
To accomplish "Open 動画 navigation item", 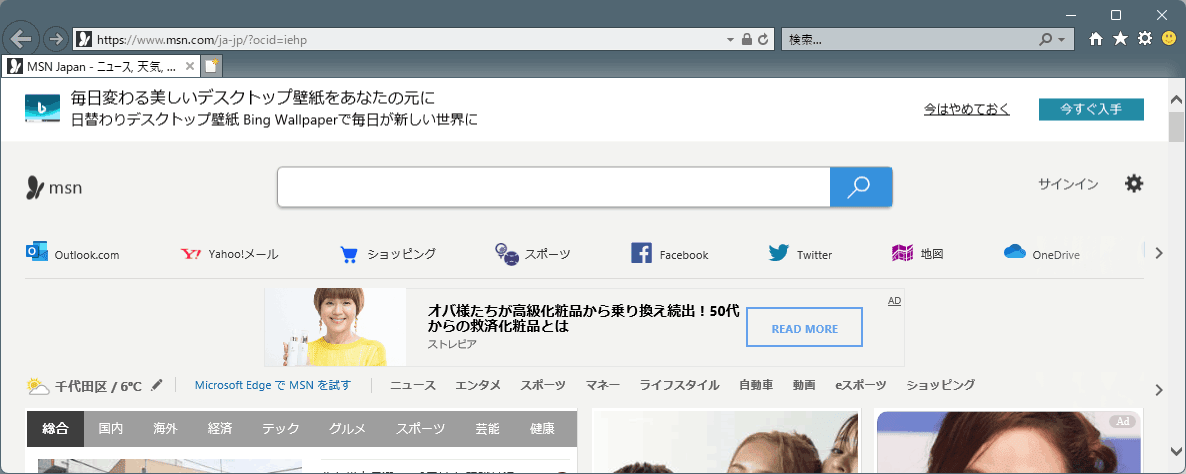I will point(804,386).
